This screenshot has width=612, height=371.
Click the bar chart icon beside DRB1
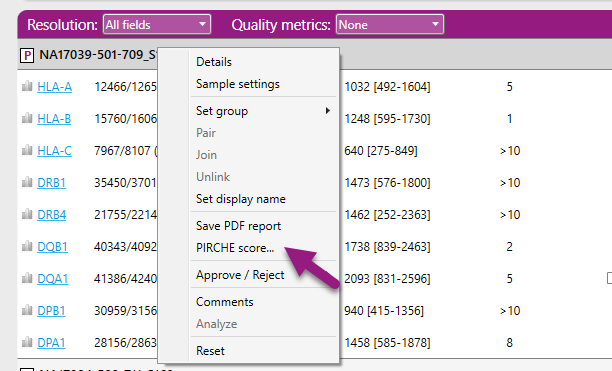pos(27,182)
